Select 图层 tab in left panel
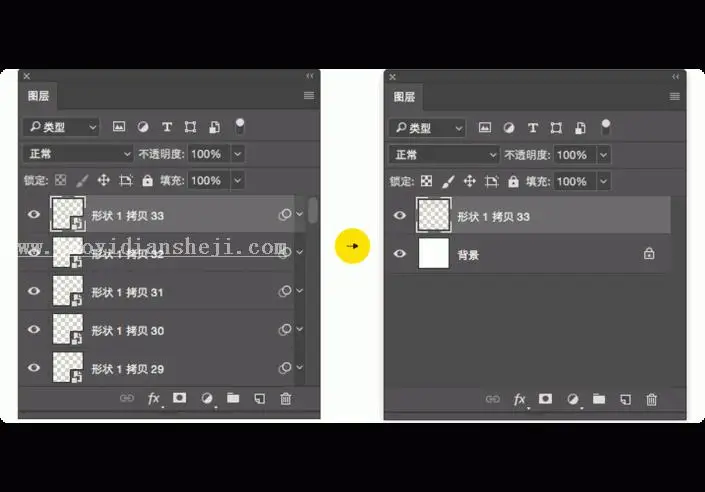 (x=38, y=96)
